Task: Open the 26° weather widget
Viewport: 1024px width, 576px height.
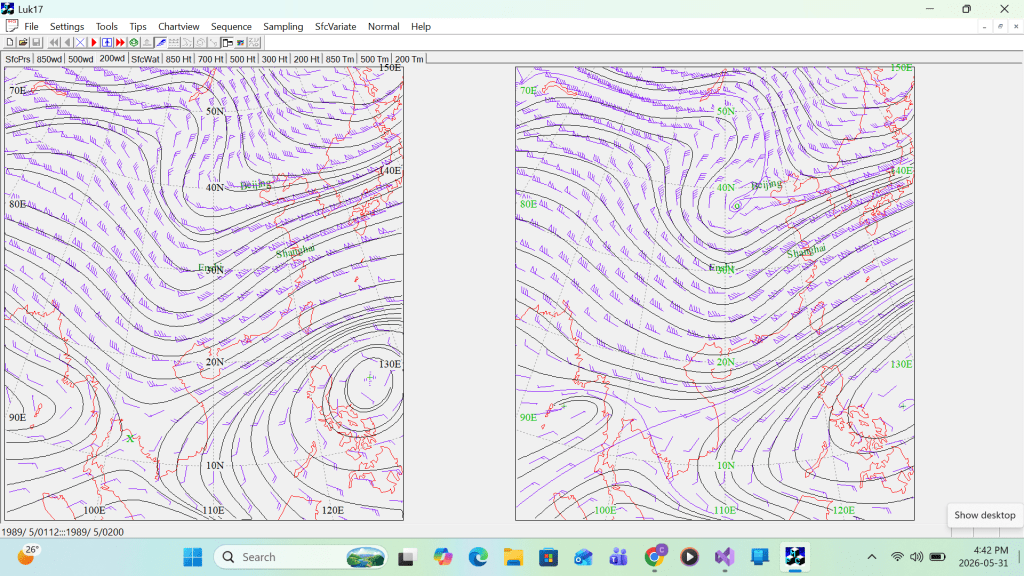Action: point(26,556)
